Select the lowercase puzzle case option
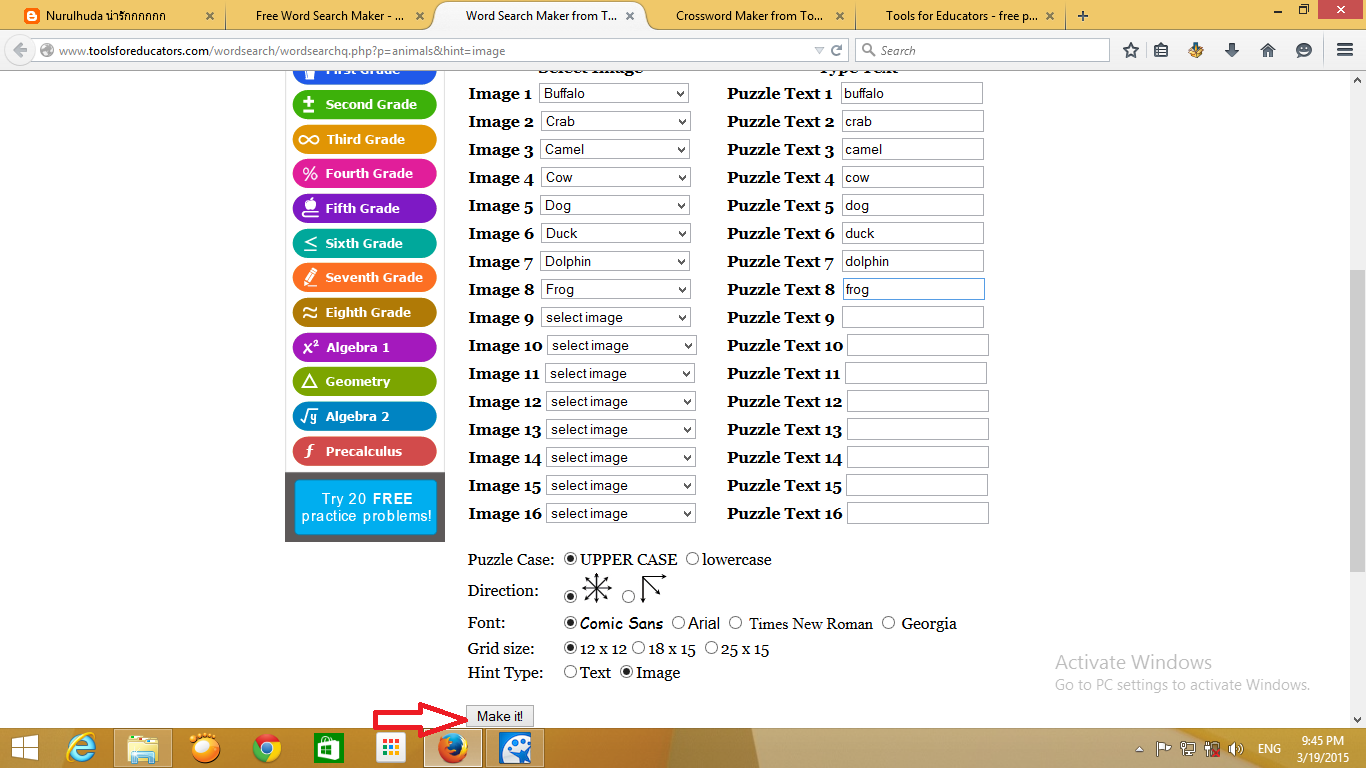The height and width of the screenshot is (768, 1366). point(693,559)
